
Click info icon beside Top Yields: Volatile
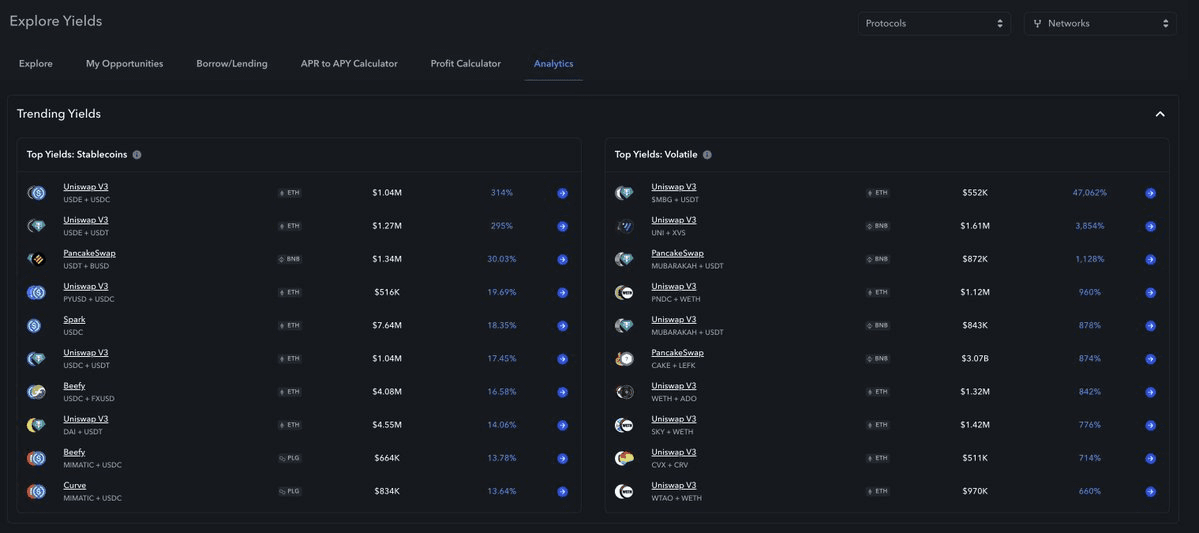[707, 155]
